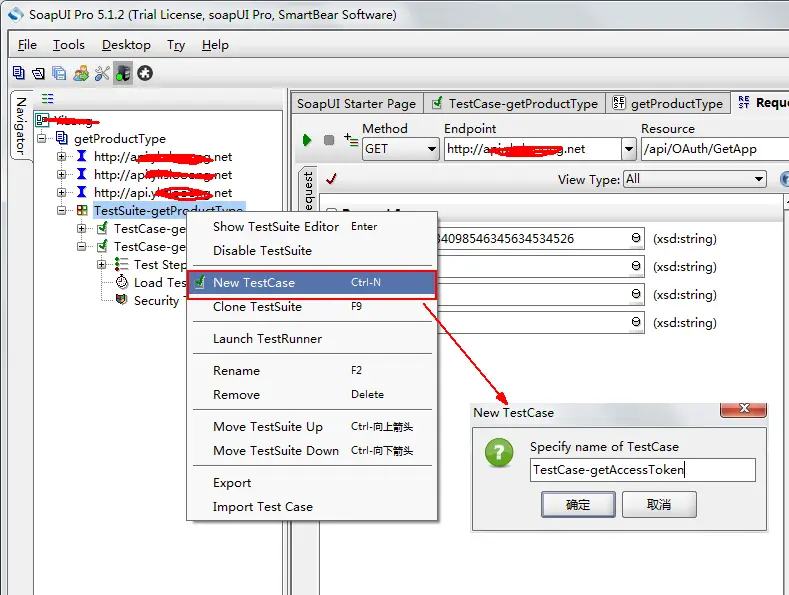Click the grey stop request button
The width and height of the screenshot is (789, 595).
[x=329, y=140]
